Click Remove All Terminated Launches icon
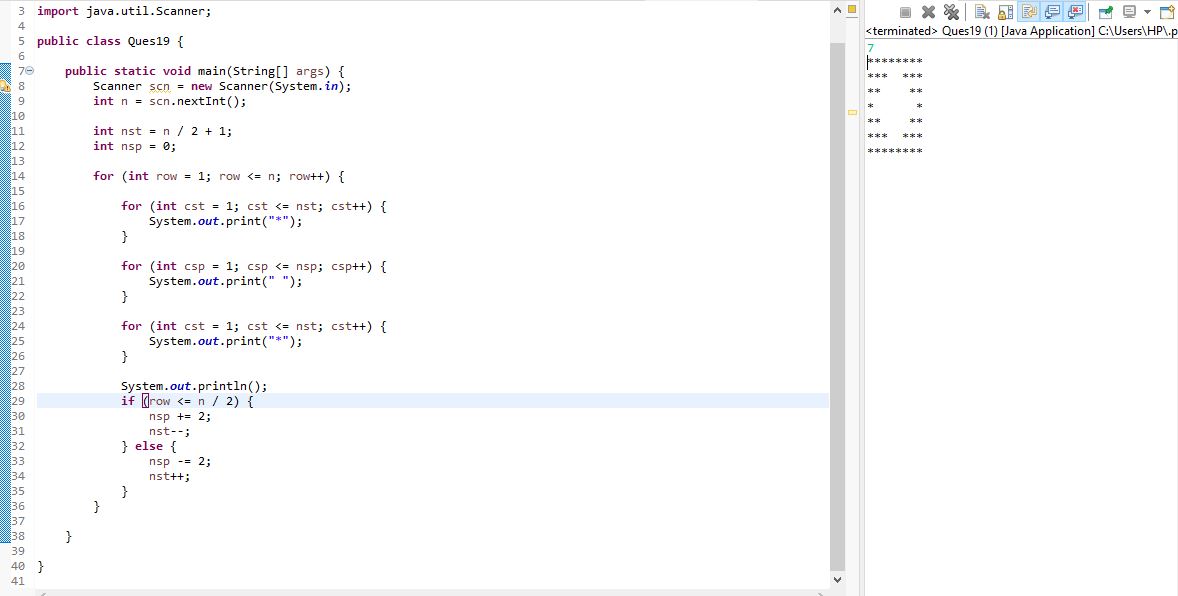Screen dimensions: 1178x596 (951, 13)
